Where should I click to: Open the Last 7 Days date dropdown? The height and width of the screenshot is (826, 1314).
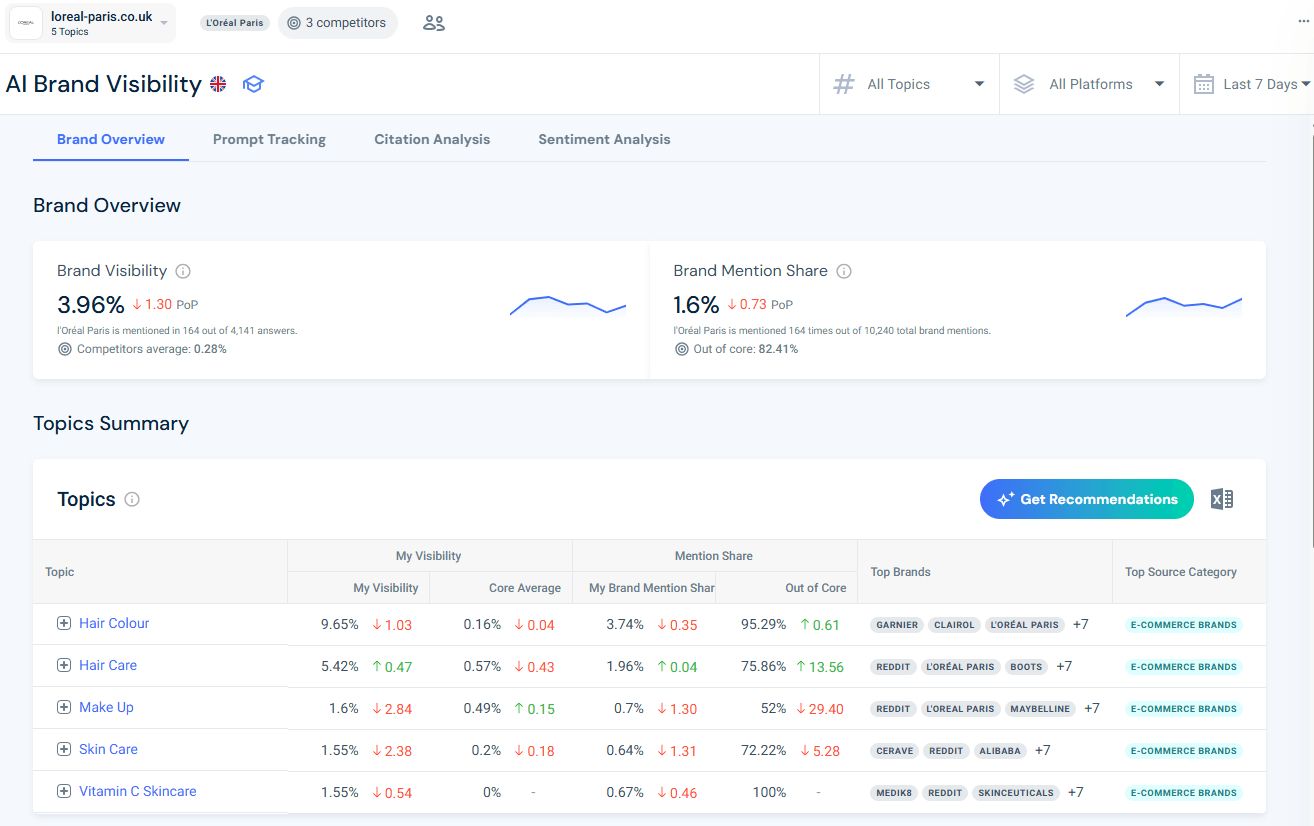click(x=1252, y=84)
